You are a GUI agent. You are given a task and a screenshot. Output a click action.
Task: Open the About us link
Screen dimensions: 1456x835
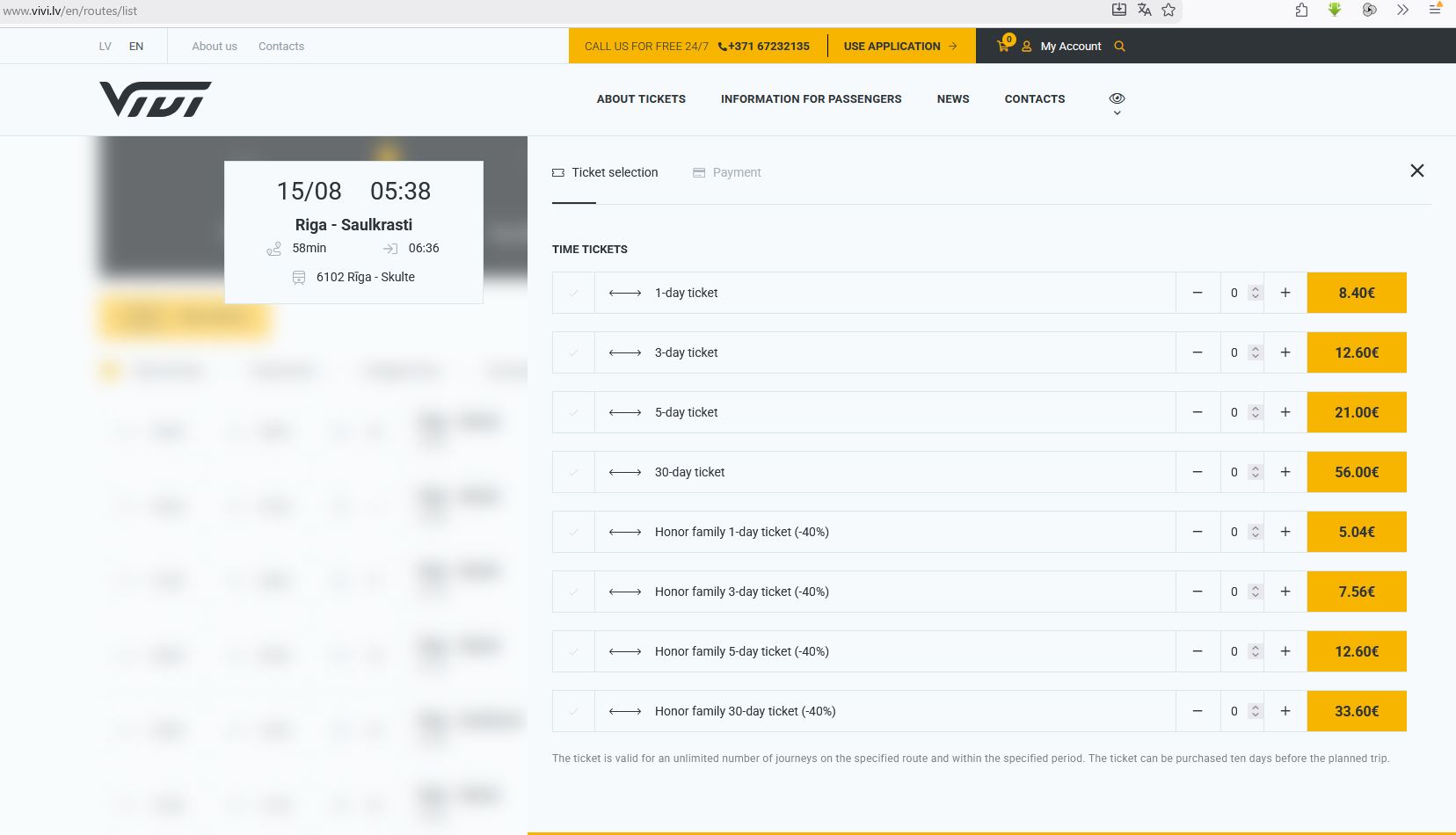[215, 47]
